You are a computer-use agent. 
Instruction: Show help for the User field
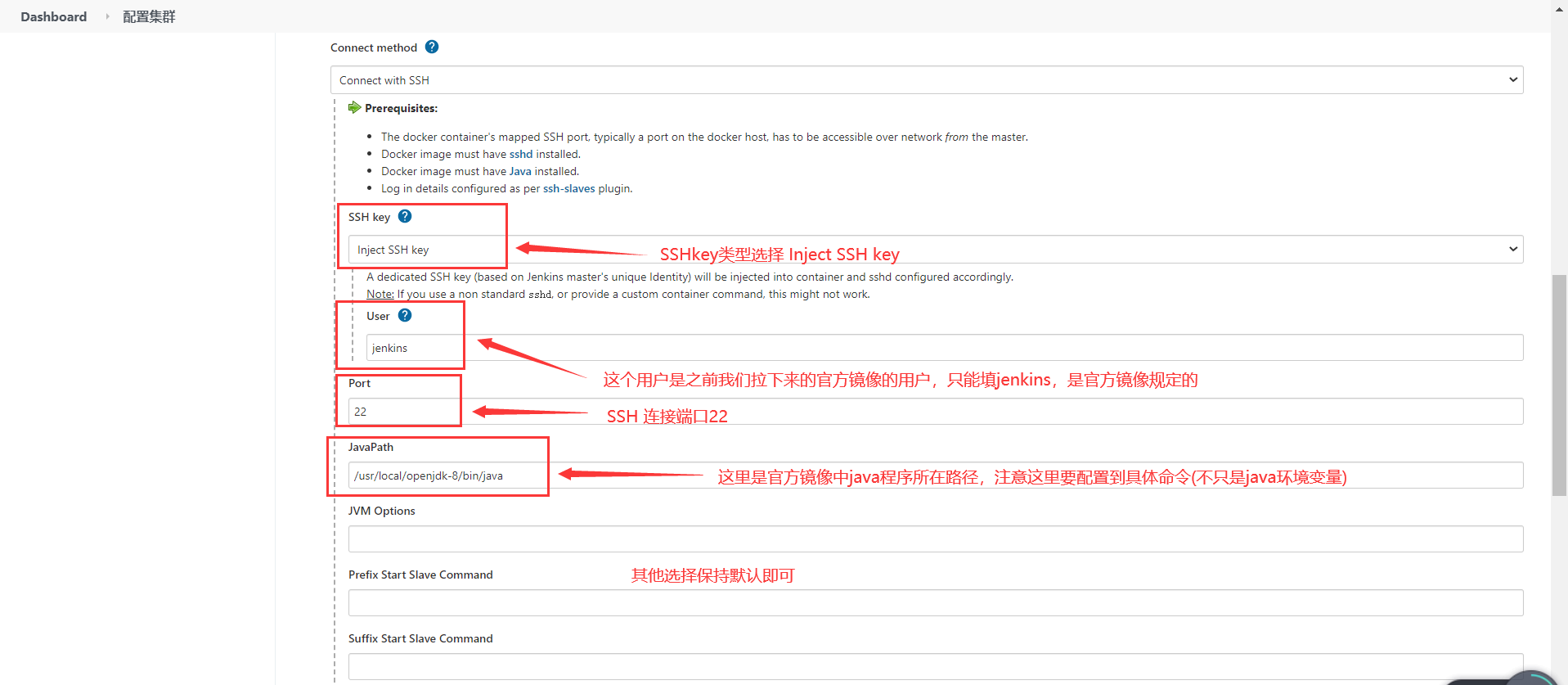point(405,316)
